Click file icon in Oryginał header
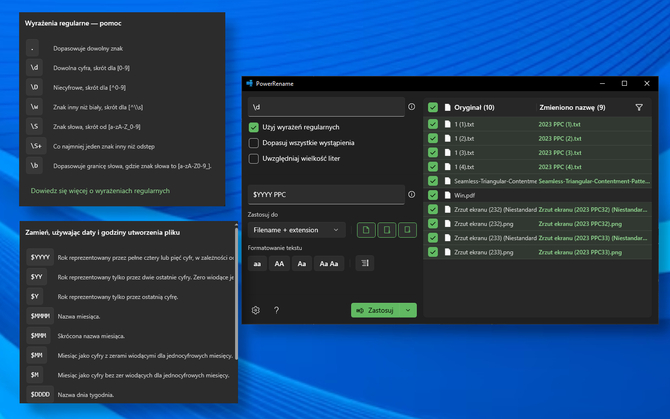 [x=447, y=108]
